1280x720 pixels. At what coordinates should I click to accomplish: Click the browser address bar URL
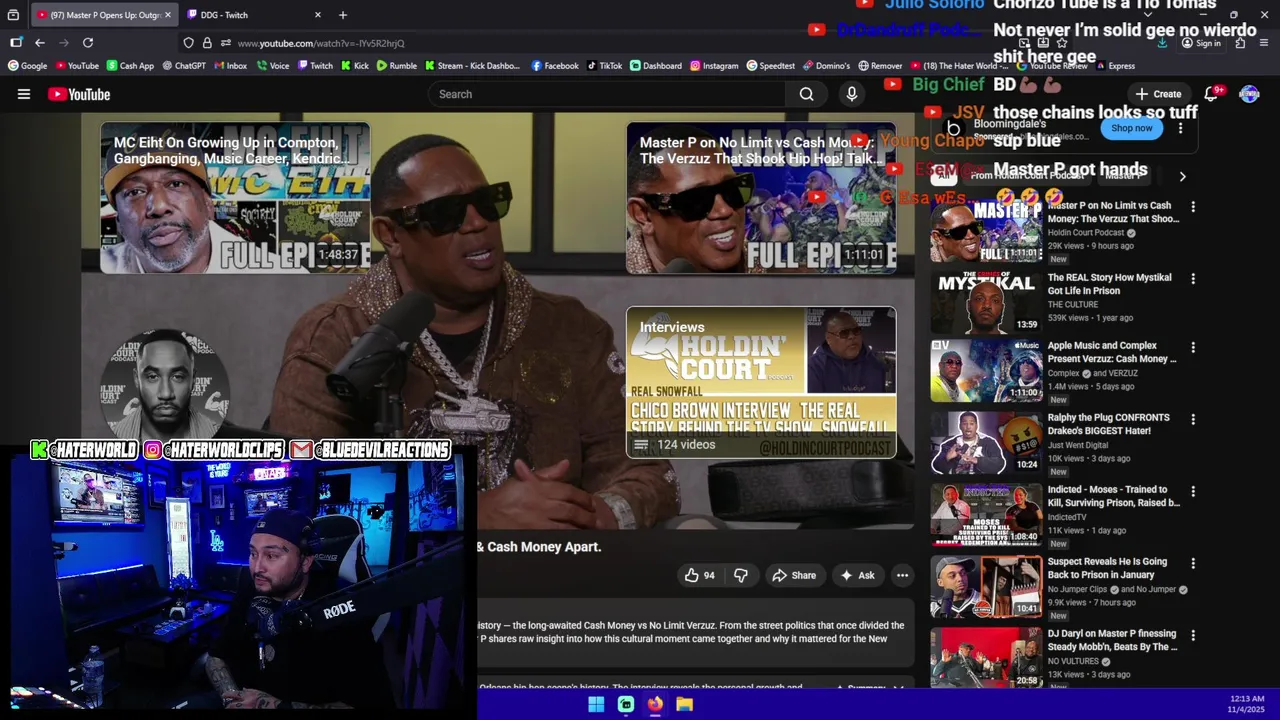click(x=320, y=43)
